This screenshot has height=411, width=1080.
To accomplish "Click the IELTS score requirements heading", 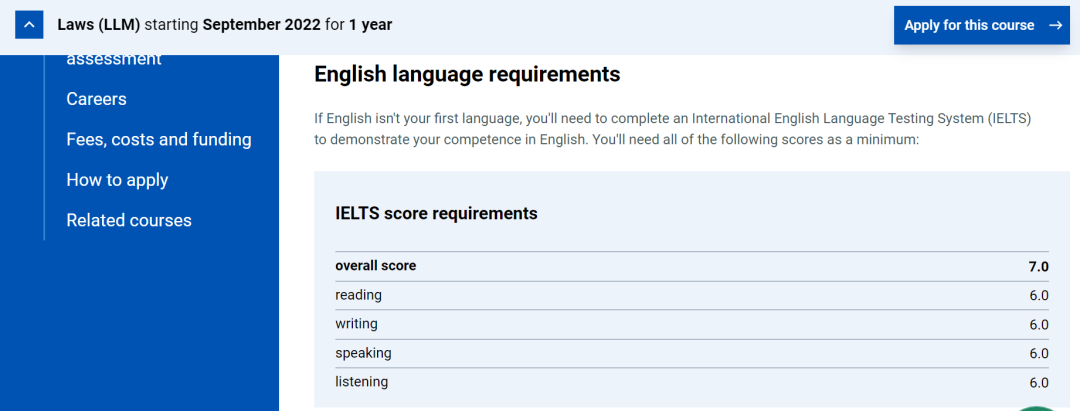I will point(436,213).
